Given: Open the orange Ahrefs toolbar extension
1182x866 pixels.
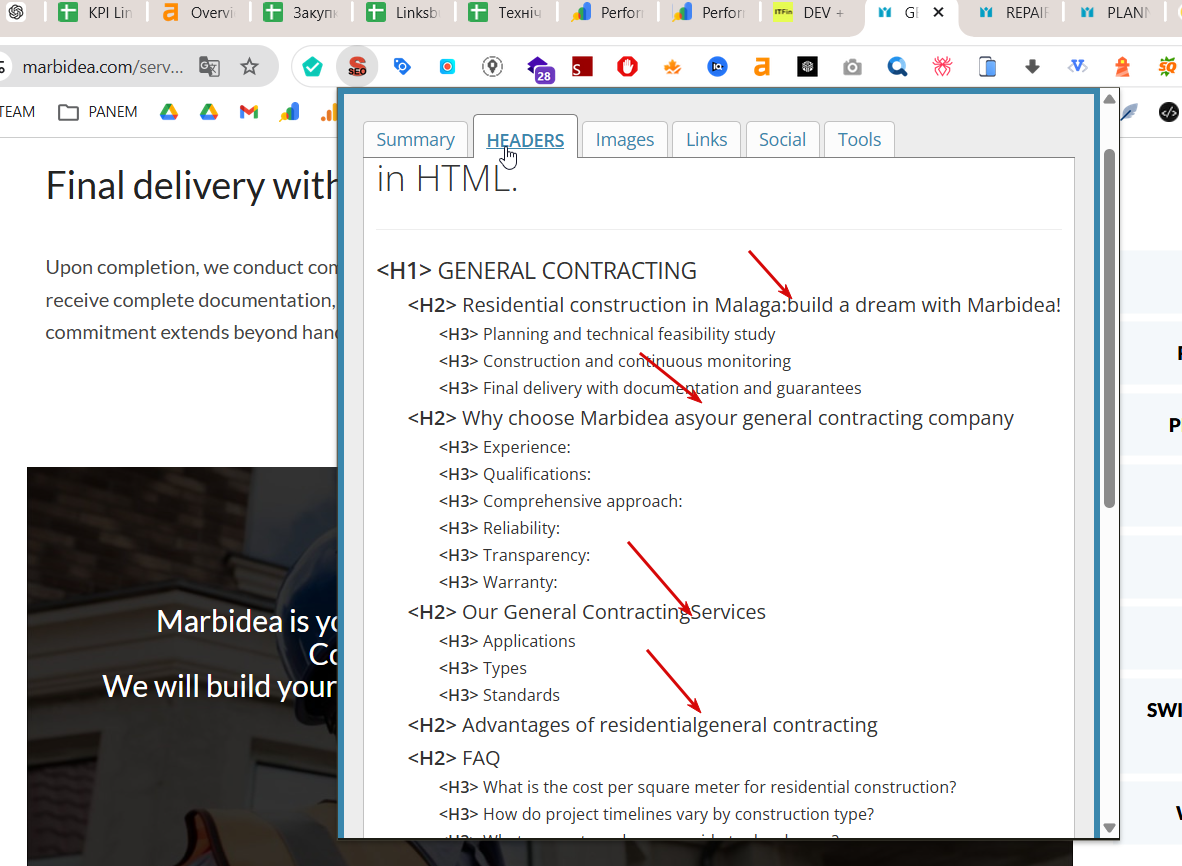Looking at the screenshot, I should (x=762, y=67).
